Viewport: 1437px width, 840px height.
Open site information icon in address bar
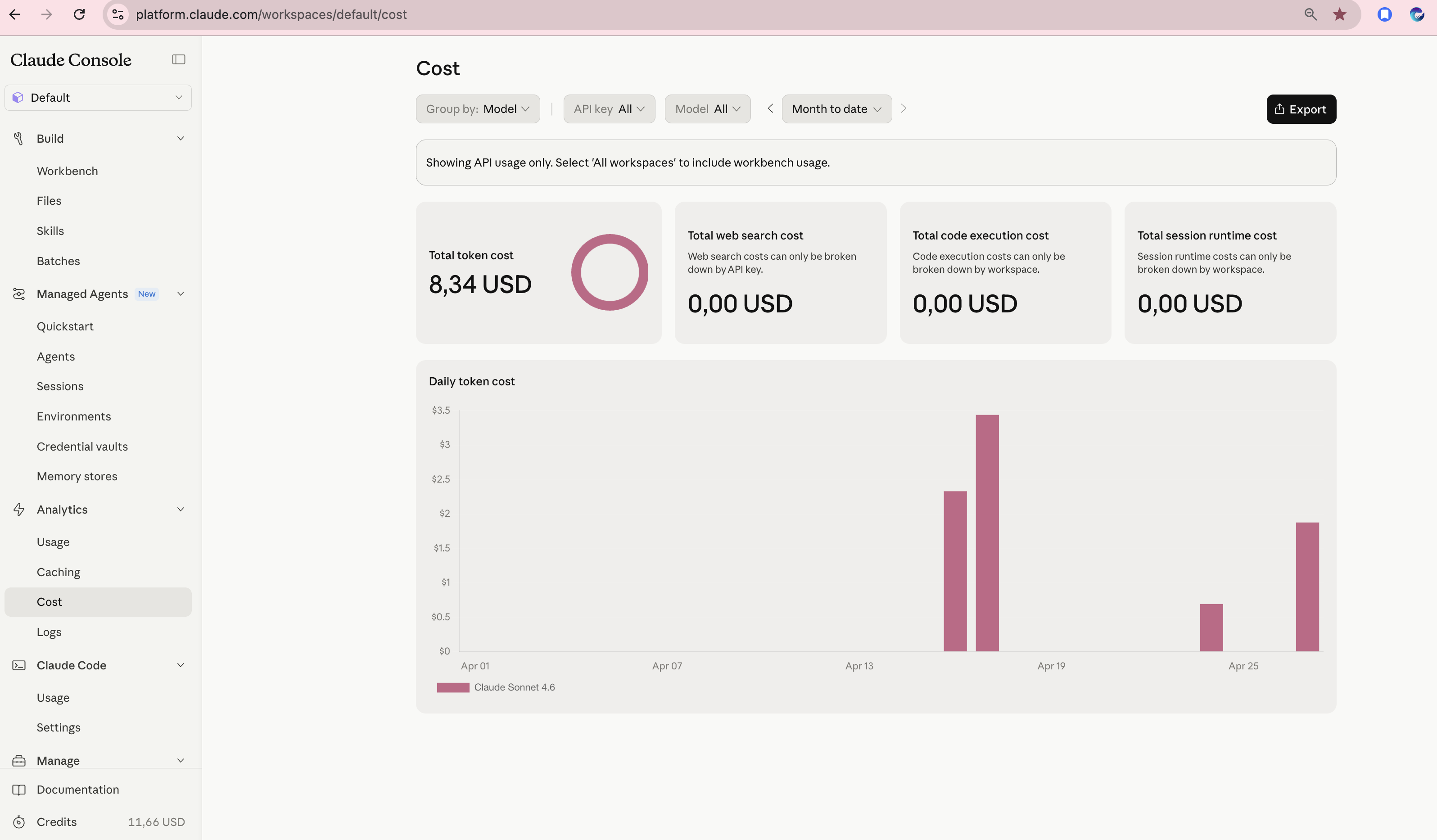pyautogui.click(x=118, y=14)
